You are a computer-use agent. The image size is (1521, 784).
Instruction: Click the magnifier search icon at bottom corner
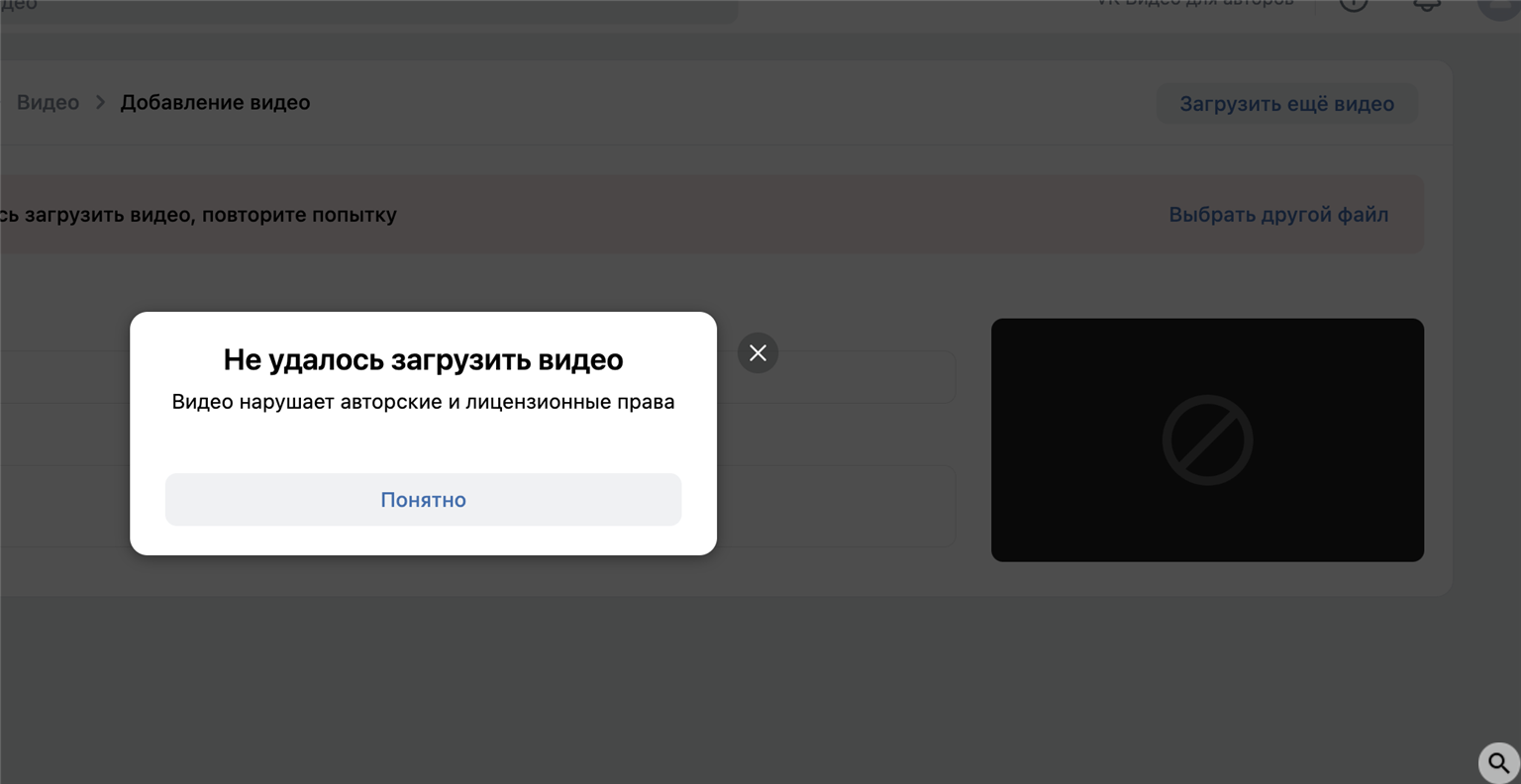coord(1499,763)
